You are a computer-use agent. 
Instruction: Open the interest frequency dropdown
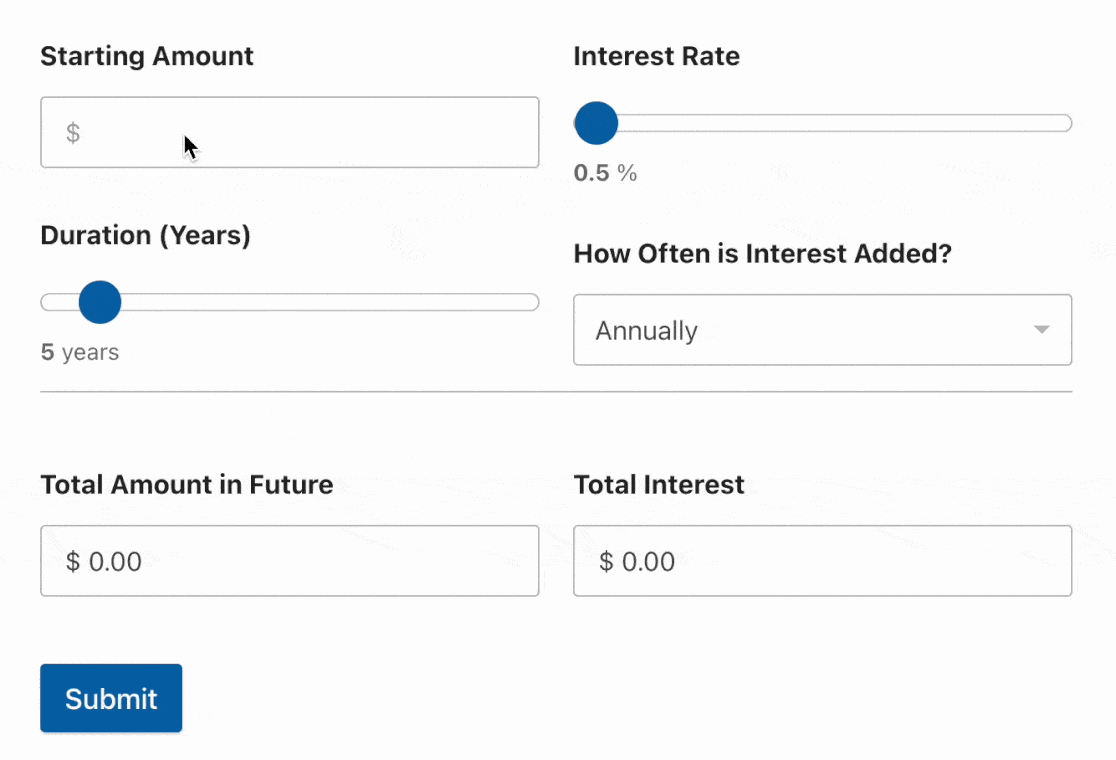(822, 330)
